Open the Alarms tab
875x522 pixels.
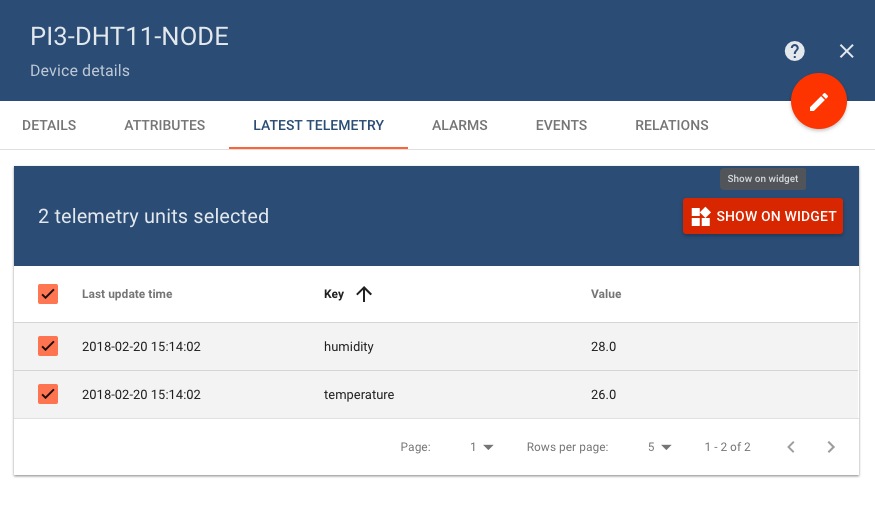coord(459,125)
